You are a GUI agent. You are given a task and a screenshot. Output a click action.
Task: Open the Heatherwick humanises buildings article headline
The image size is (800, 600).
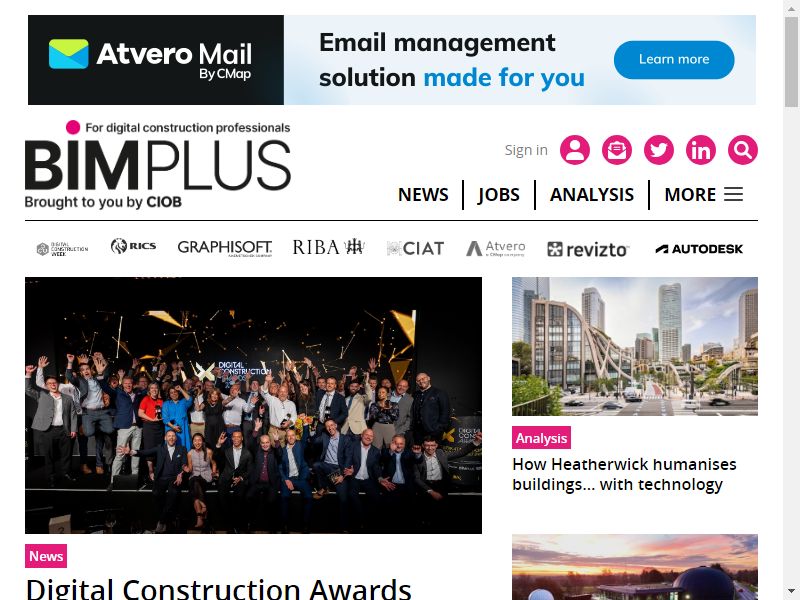[624, 474]
